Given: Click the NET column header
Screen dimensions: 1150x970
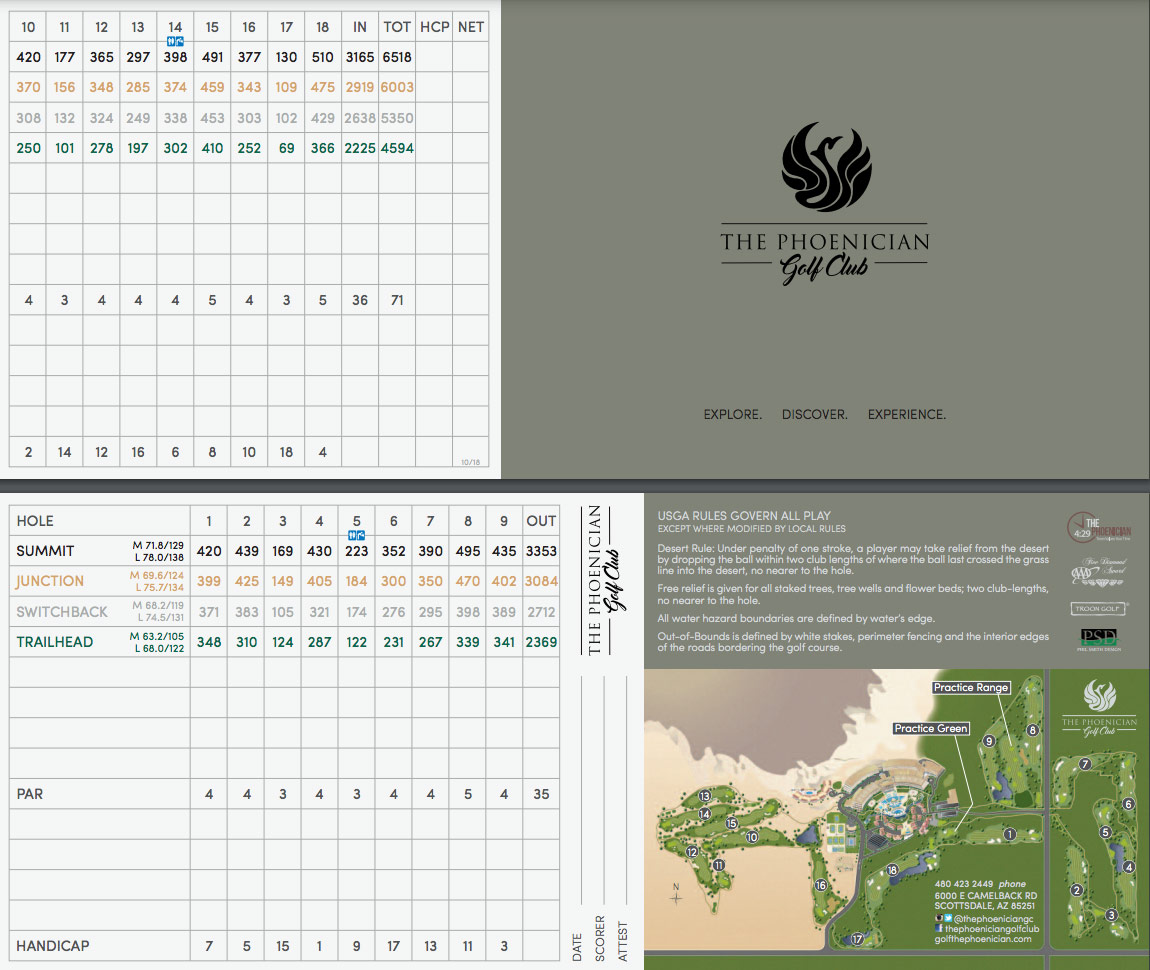Looking at the screenshot, I should (x=471, y=27).
